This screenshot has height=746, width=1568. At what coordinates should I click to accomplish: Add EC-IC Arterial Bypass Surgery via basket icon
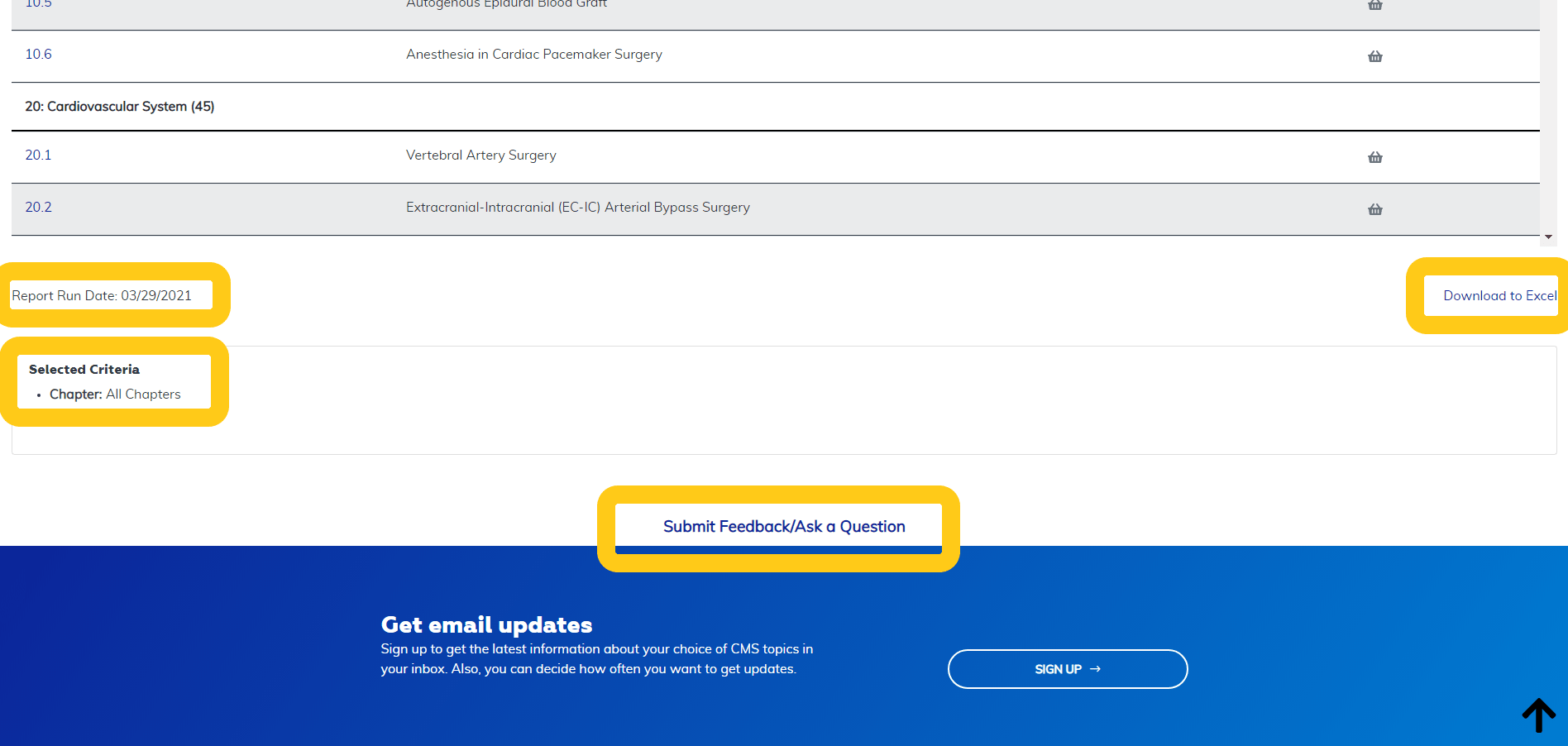pos(1374,209)
